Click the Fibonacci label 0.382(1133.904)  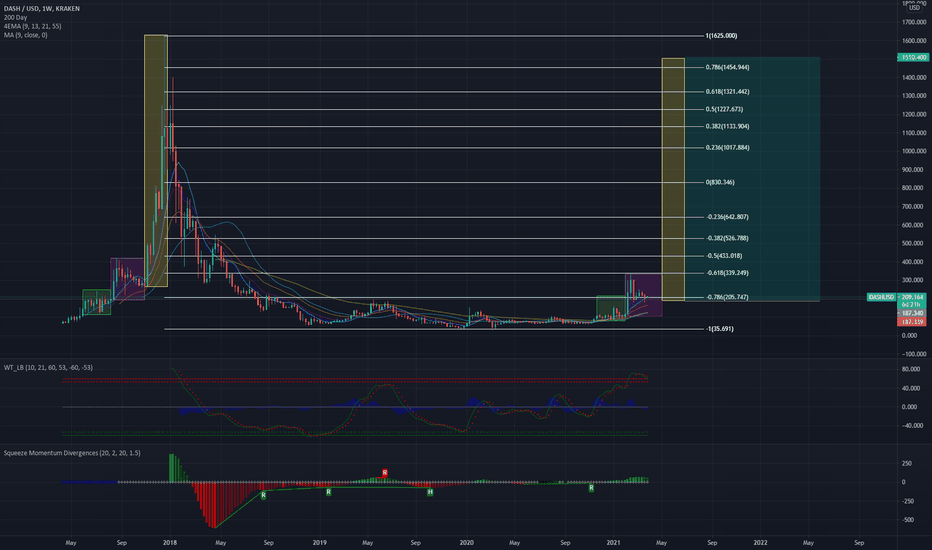[x=727, y=126]
